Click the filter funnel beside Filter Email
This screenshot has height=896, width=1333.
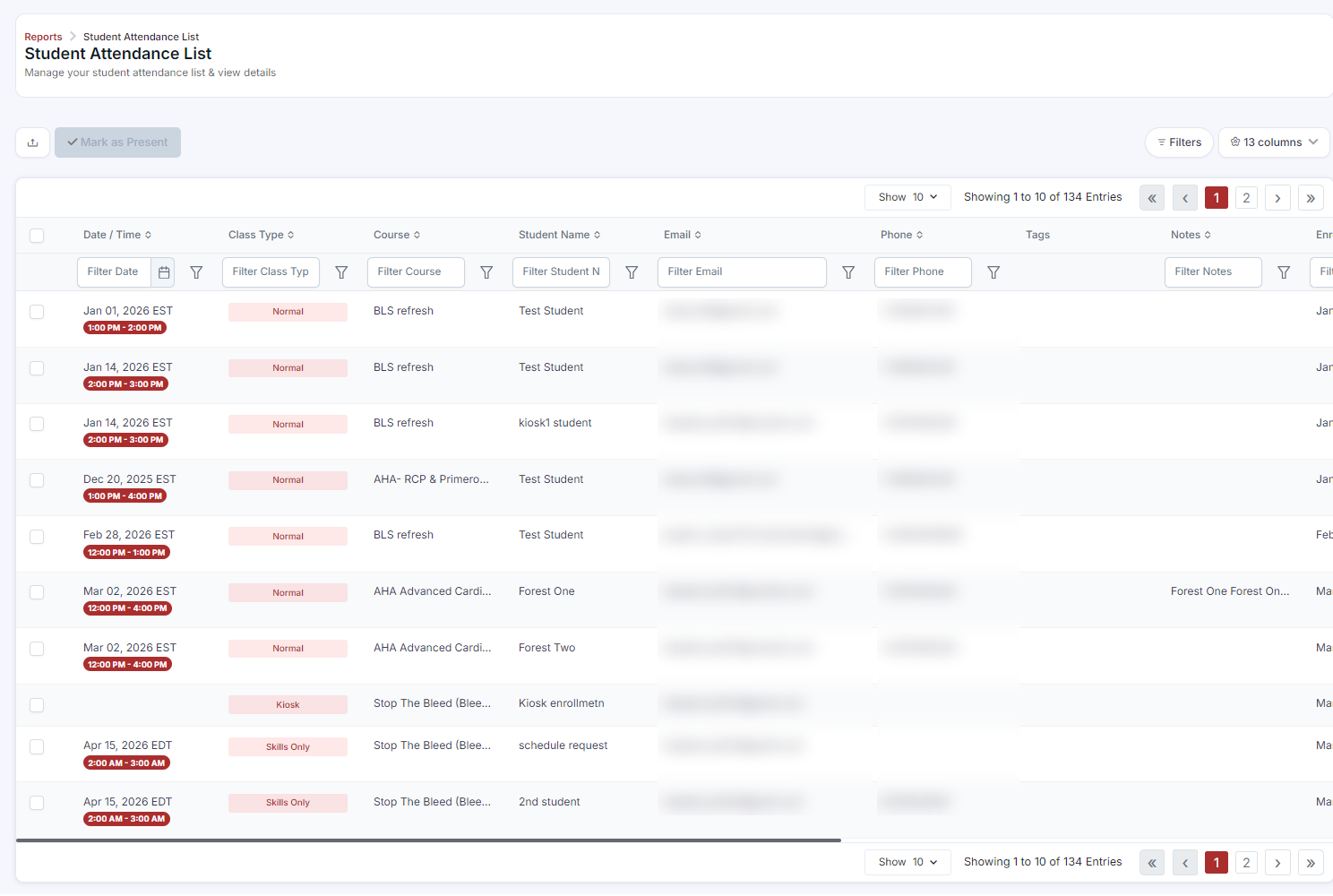(848, 272)
